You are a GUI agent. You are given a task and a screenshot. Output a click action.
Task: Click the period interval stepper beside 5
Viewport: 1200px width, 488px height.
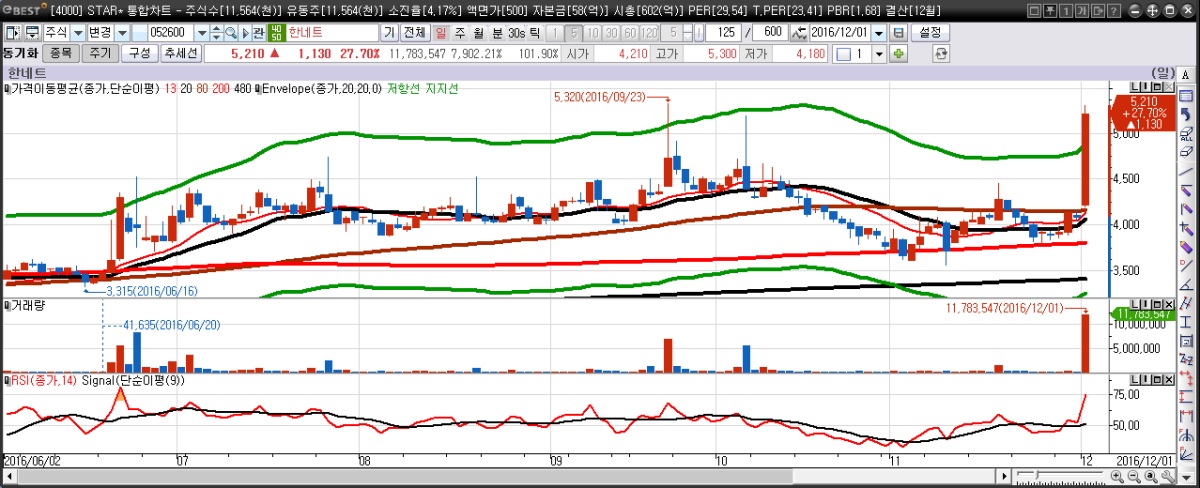point(687,32)
